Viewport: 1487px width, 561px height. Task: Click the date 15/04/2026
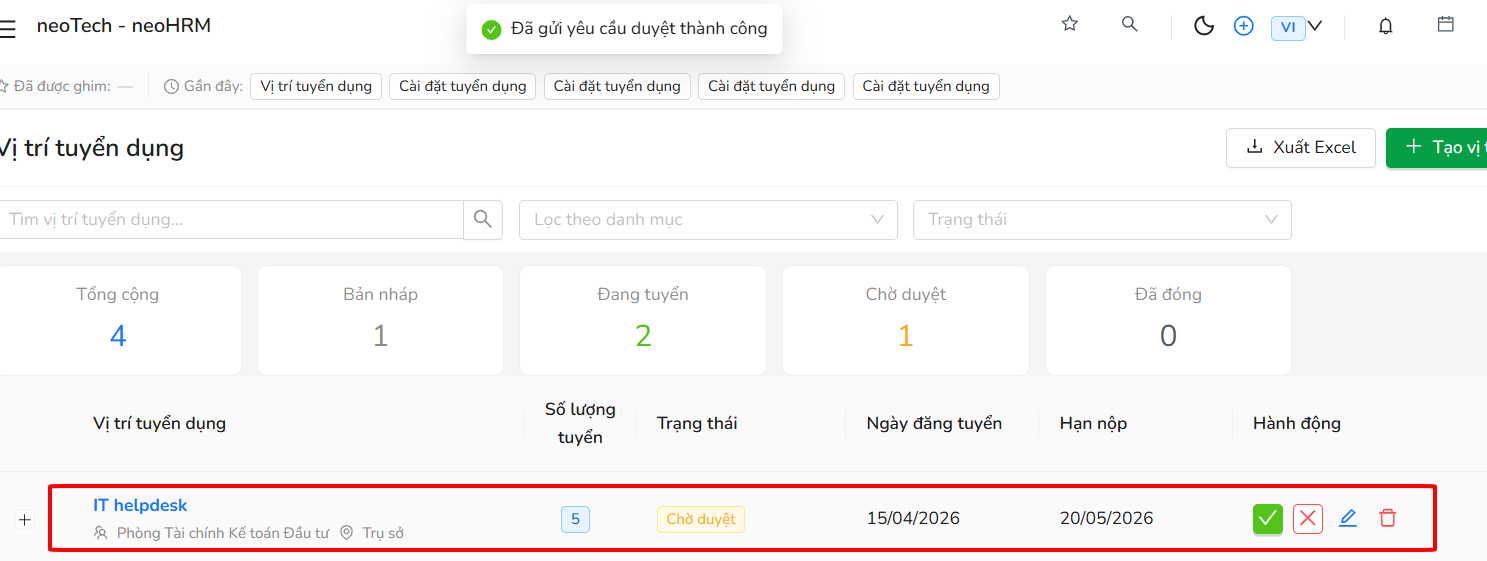913,518
